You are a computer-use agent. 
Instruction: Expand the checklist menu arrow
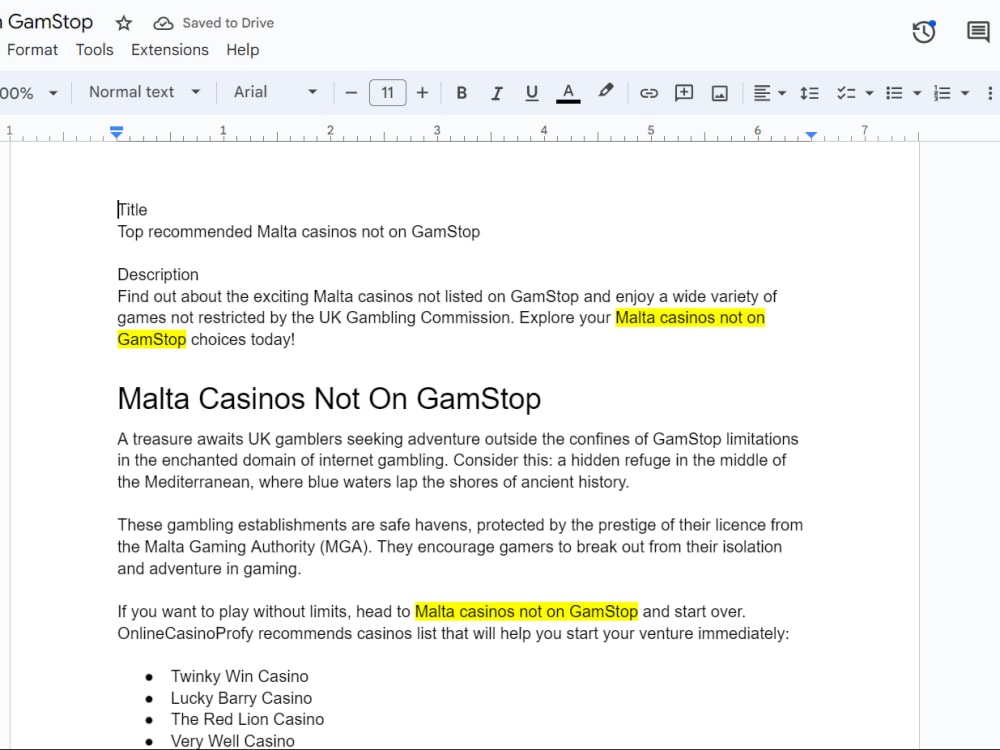tap(869, 93)
